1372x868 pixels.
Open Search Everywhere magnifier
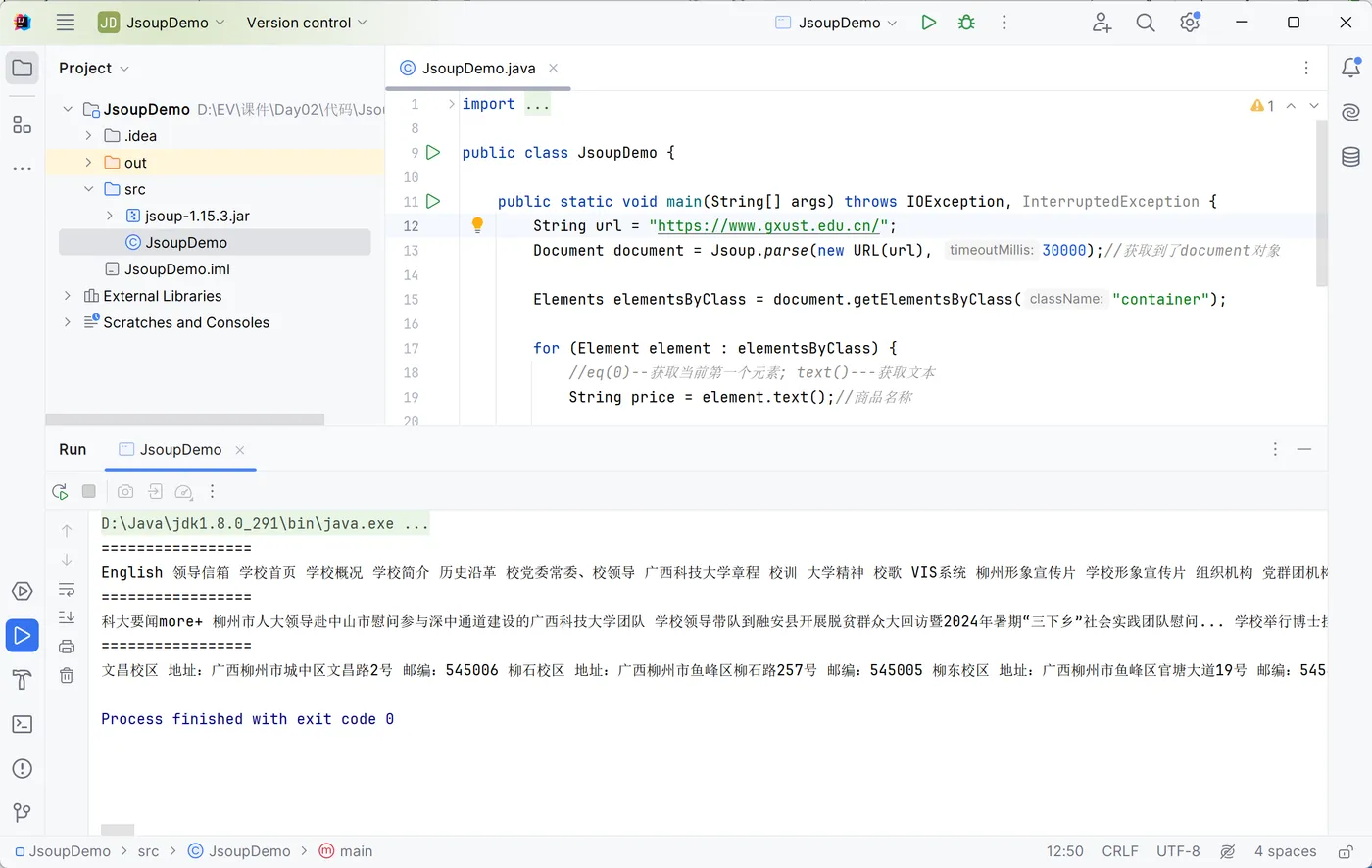1146,23
